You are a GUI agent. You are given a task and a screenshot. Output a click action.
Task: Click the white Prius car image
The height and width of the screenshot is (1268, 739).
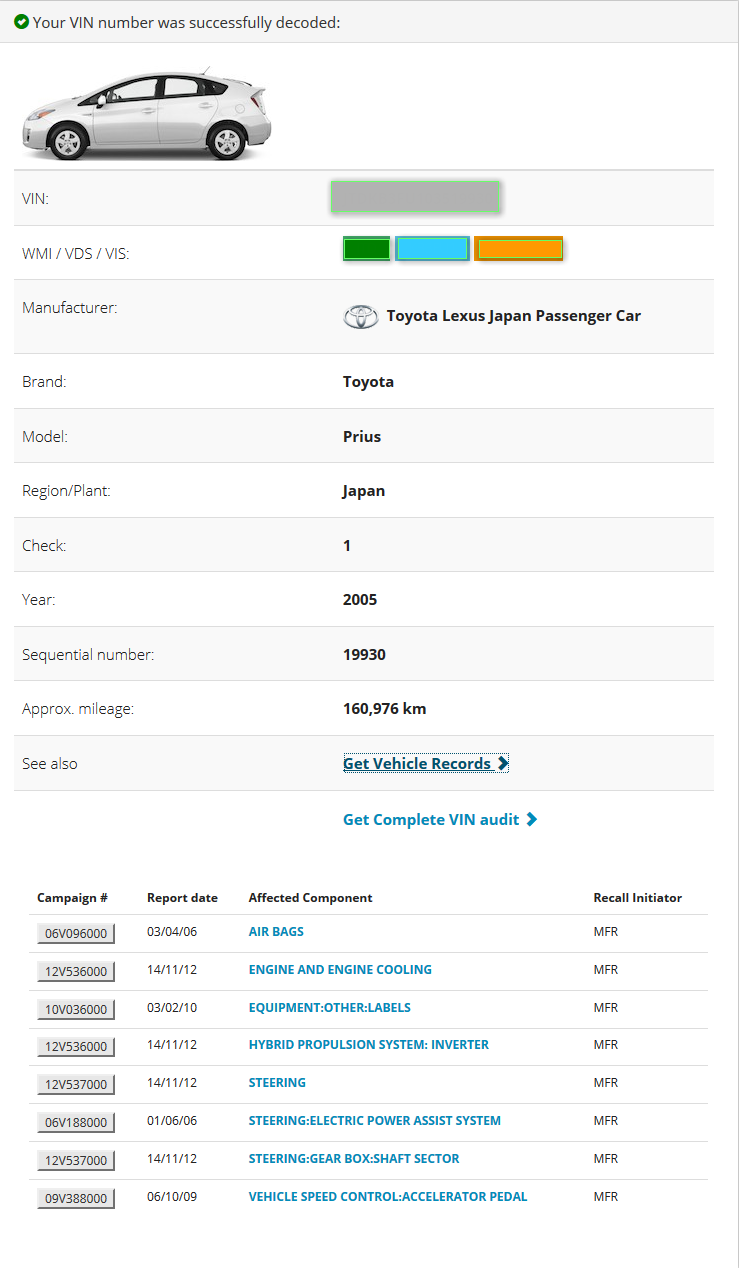146,114
